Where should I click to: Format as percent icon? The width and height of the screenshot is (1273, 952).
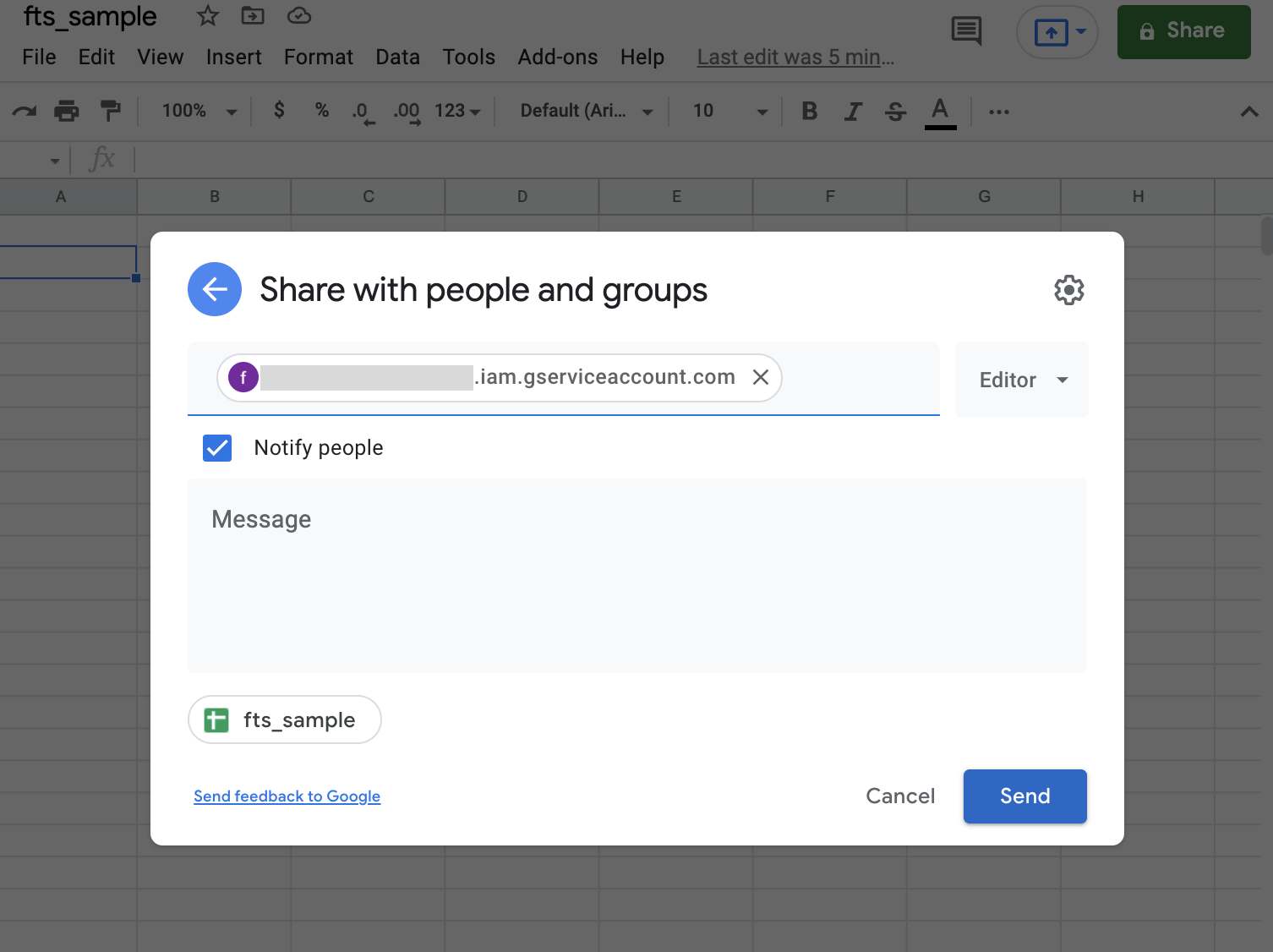tap(322, 110)
